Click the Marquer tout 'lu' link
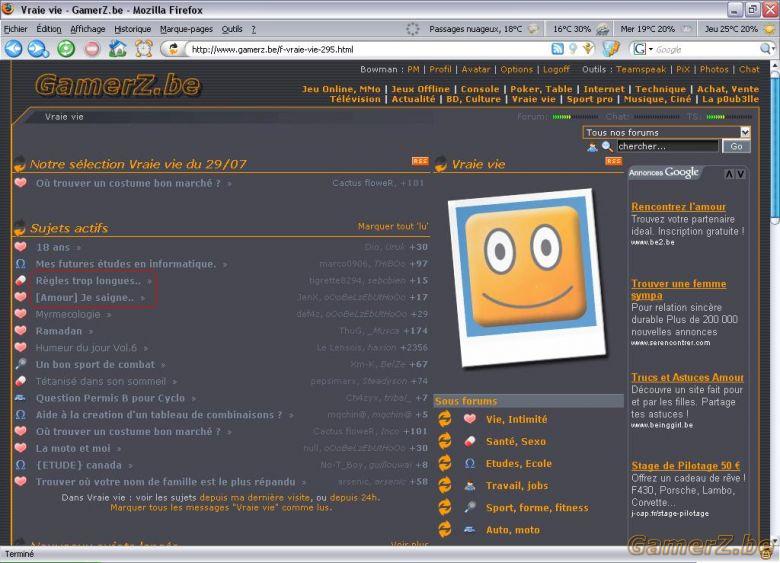The width and height of the screenshot is (780, 563). tap(392, 226)
